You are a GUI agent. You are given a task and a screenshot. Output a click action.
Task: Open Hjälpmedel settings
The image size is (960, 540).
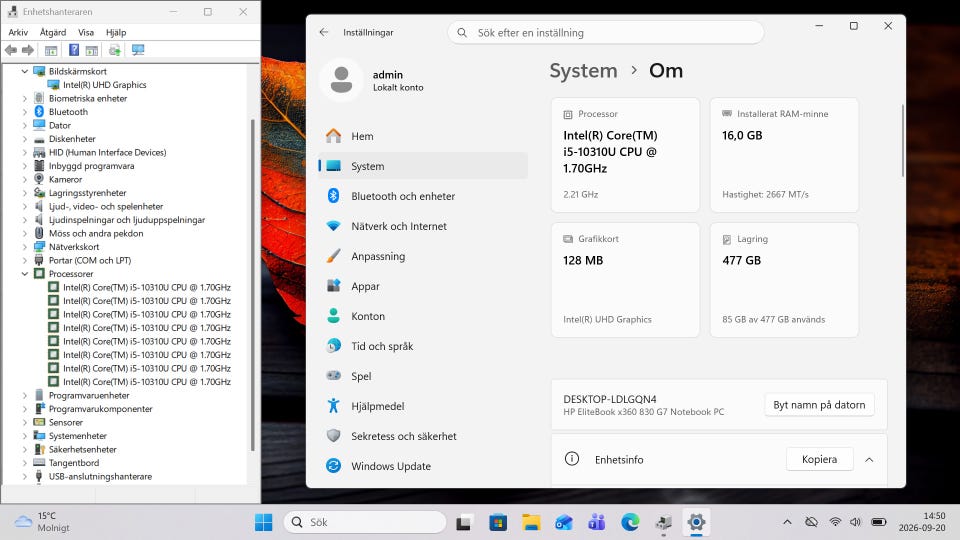point(422,406)
